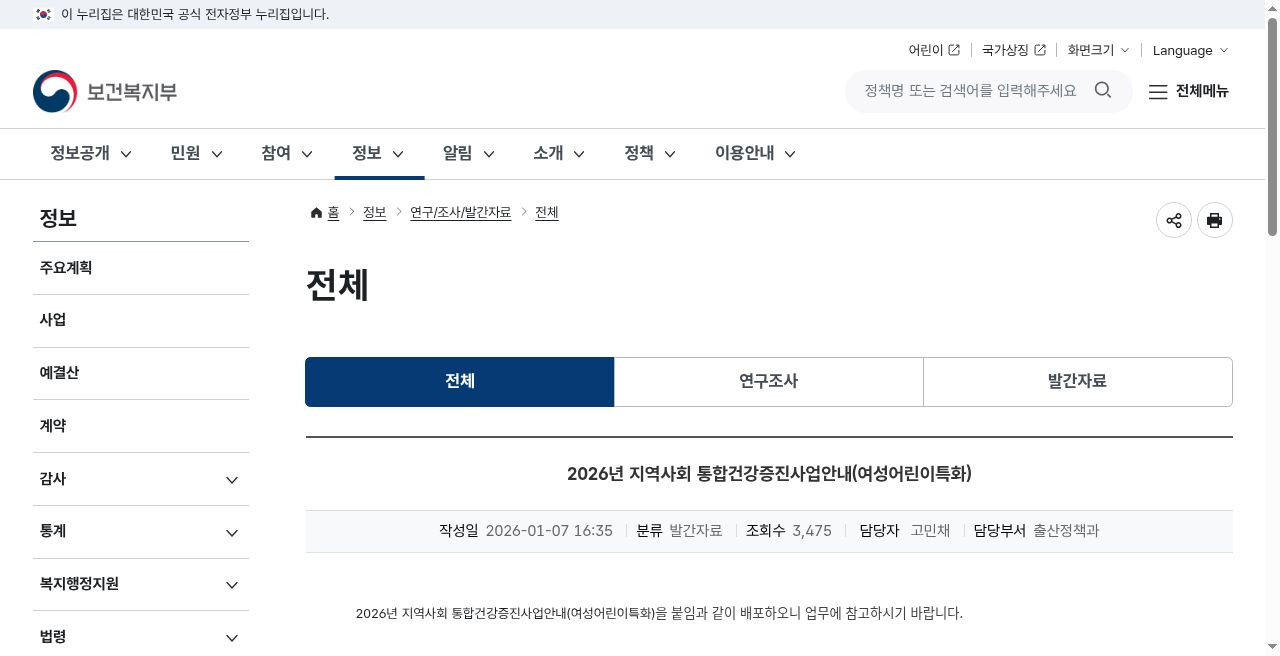Image resolution: width=1280 pixels, height=656 pixels.
Task: Open the 어린이 external link
Action: (x=934, y=50)
